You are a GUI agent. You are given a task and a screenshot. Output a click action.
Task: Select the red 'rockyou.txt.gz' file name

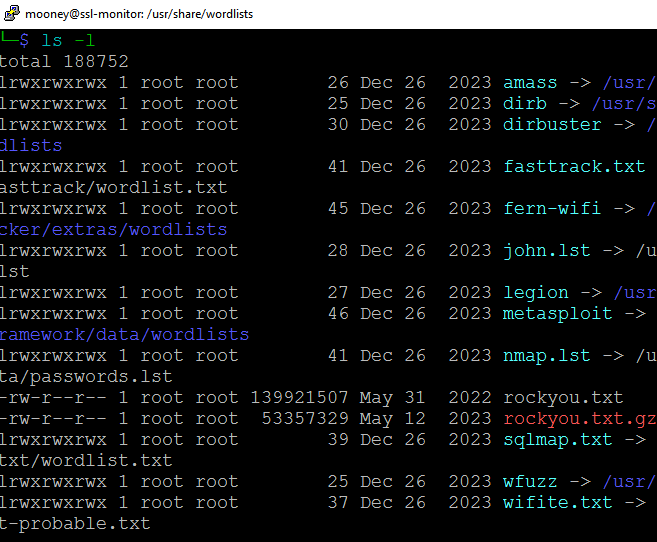click(x=579, y=418)
